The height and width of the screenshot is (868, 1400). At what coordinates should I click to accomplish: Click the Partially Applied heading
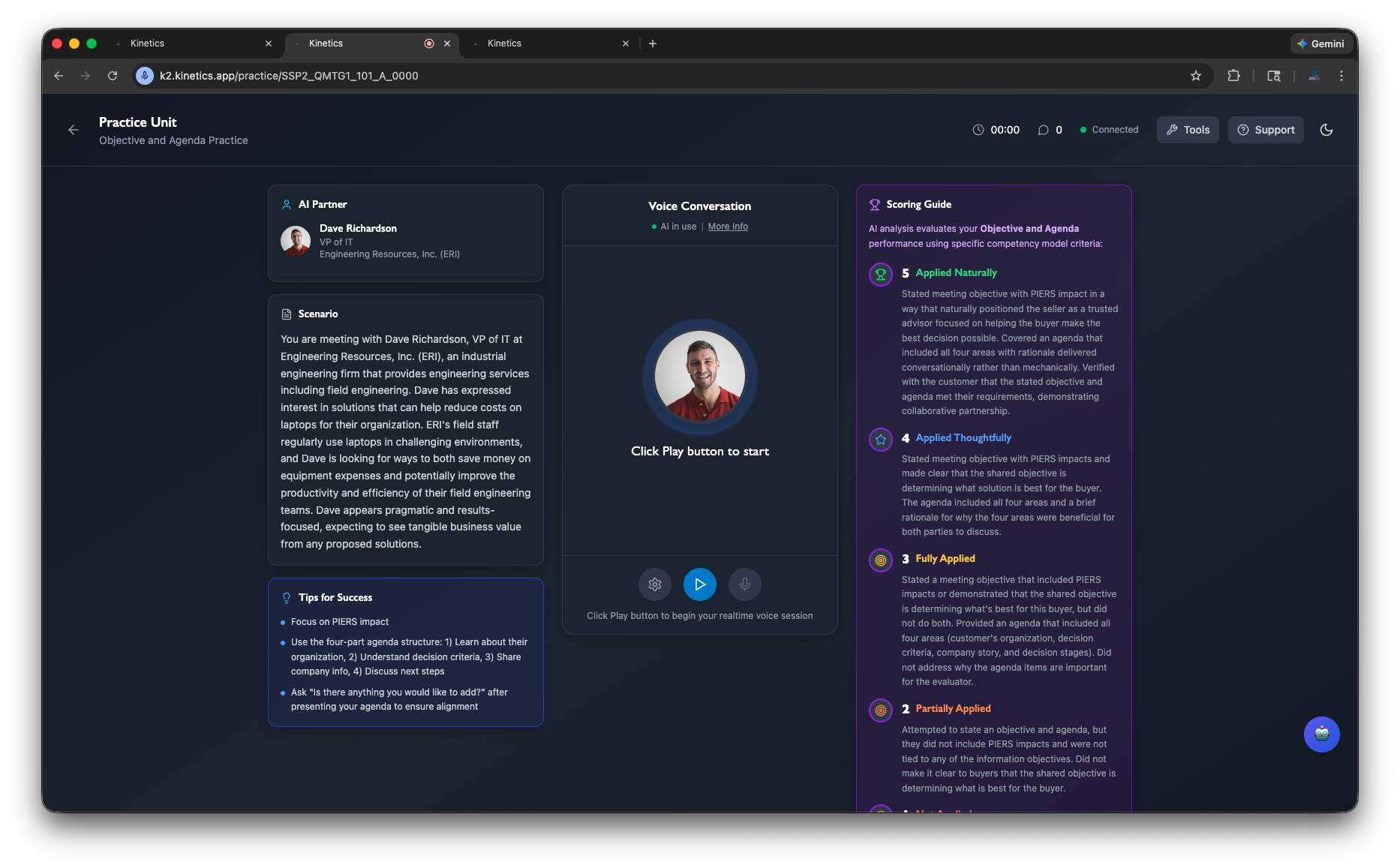pos(953,709)
